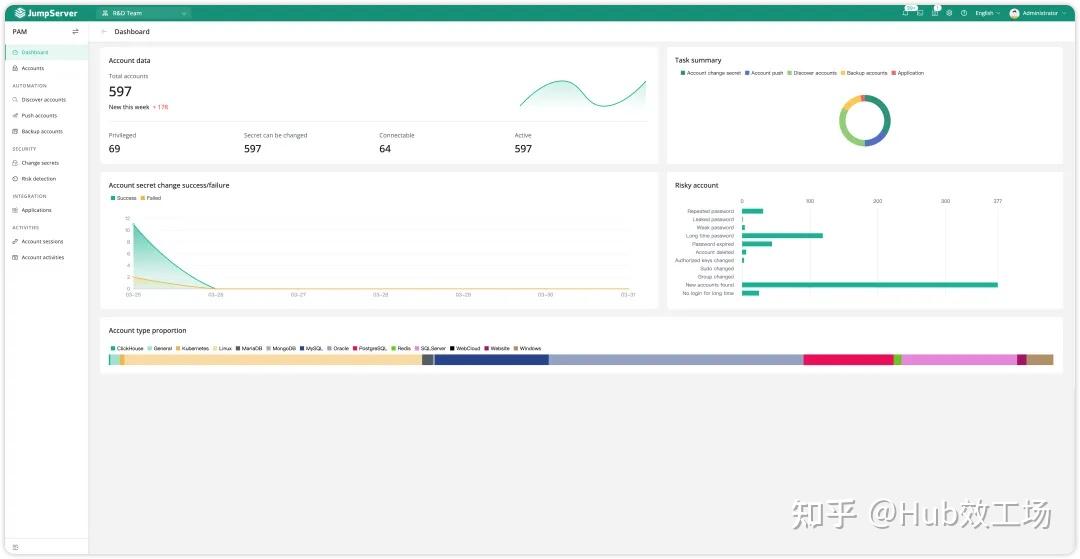Screen dimensions: 1080x559
Task: Open Accounts in the sidebar
Action: pyautogui.click(x=33, y=68)
